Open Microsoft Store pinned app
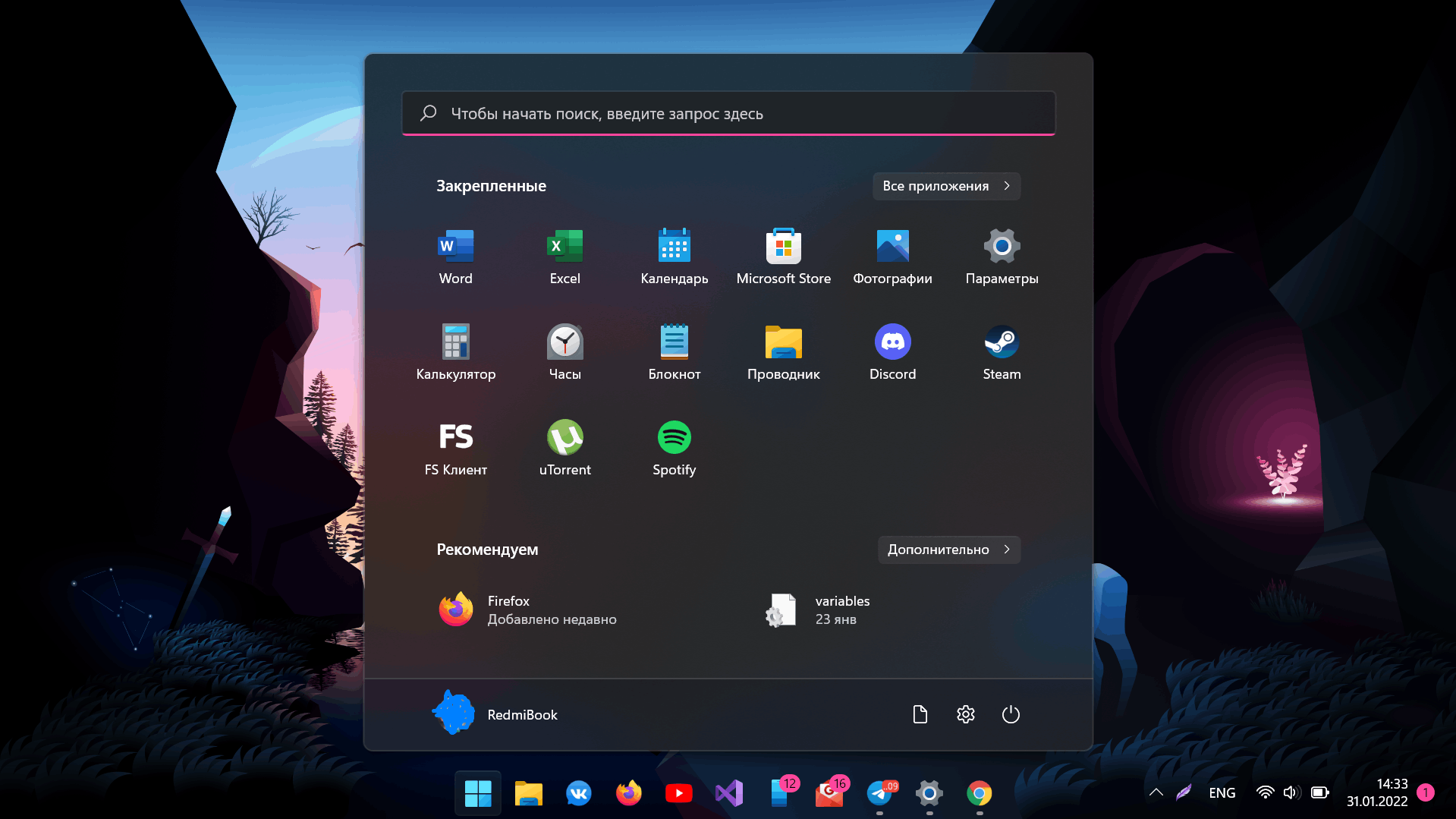The image size is (1456, 819). pyautogui.click(x=783, y=257)
